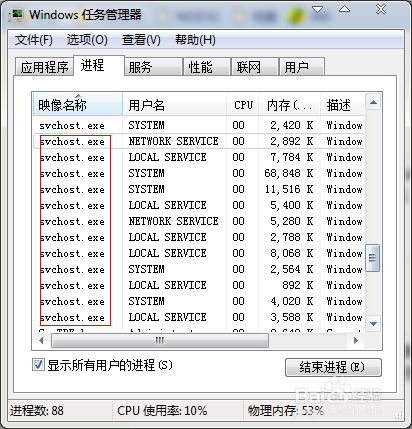The width and height of the screenshot is (412, 429).
Task: Close the Task Manager window
Action: pyautogui.click(x=381, y=9)
